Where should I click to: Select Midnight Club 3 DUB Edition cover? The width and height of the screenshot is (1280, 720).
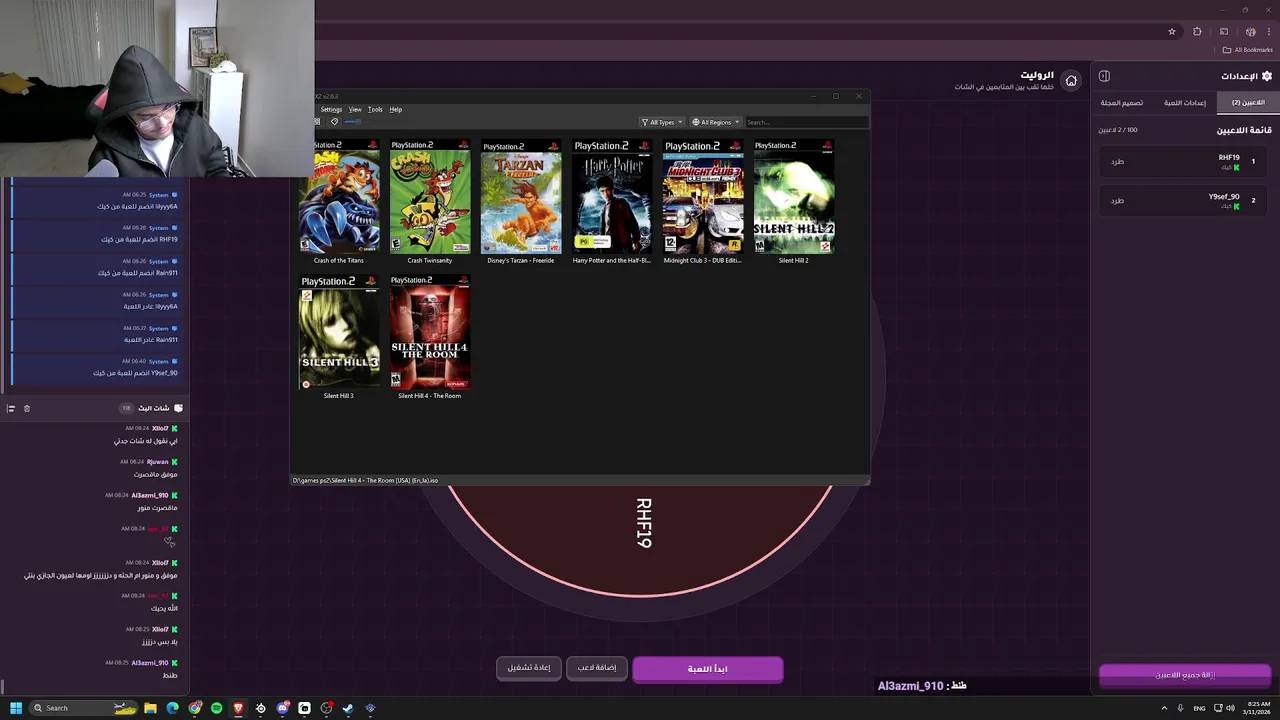(x=703, y=196)
